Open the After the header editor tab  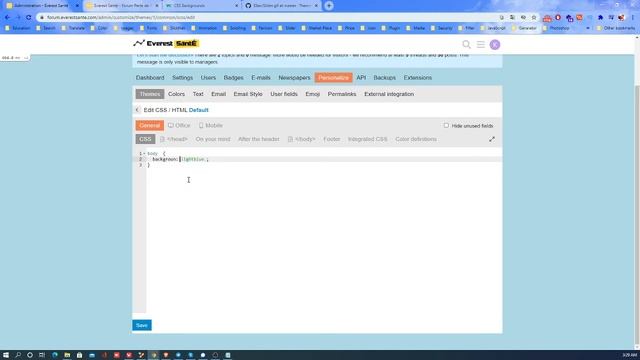tap(259, 139)
